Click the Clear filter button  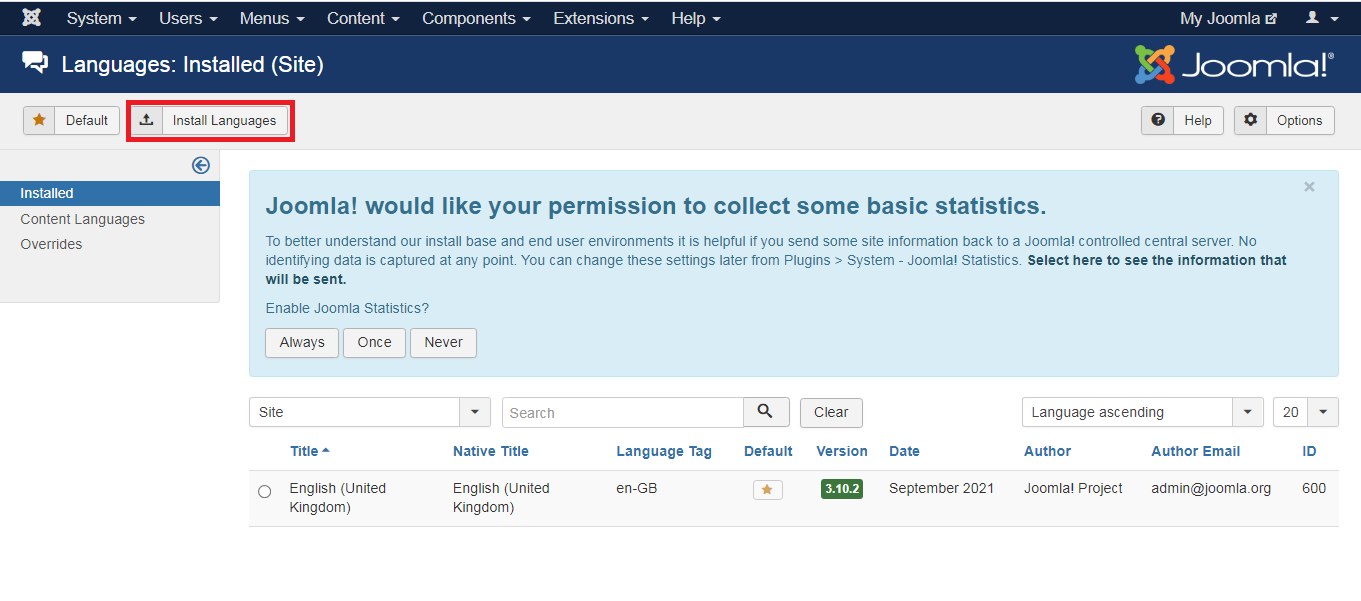(831, 412)
